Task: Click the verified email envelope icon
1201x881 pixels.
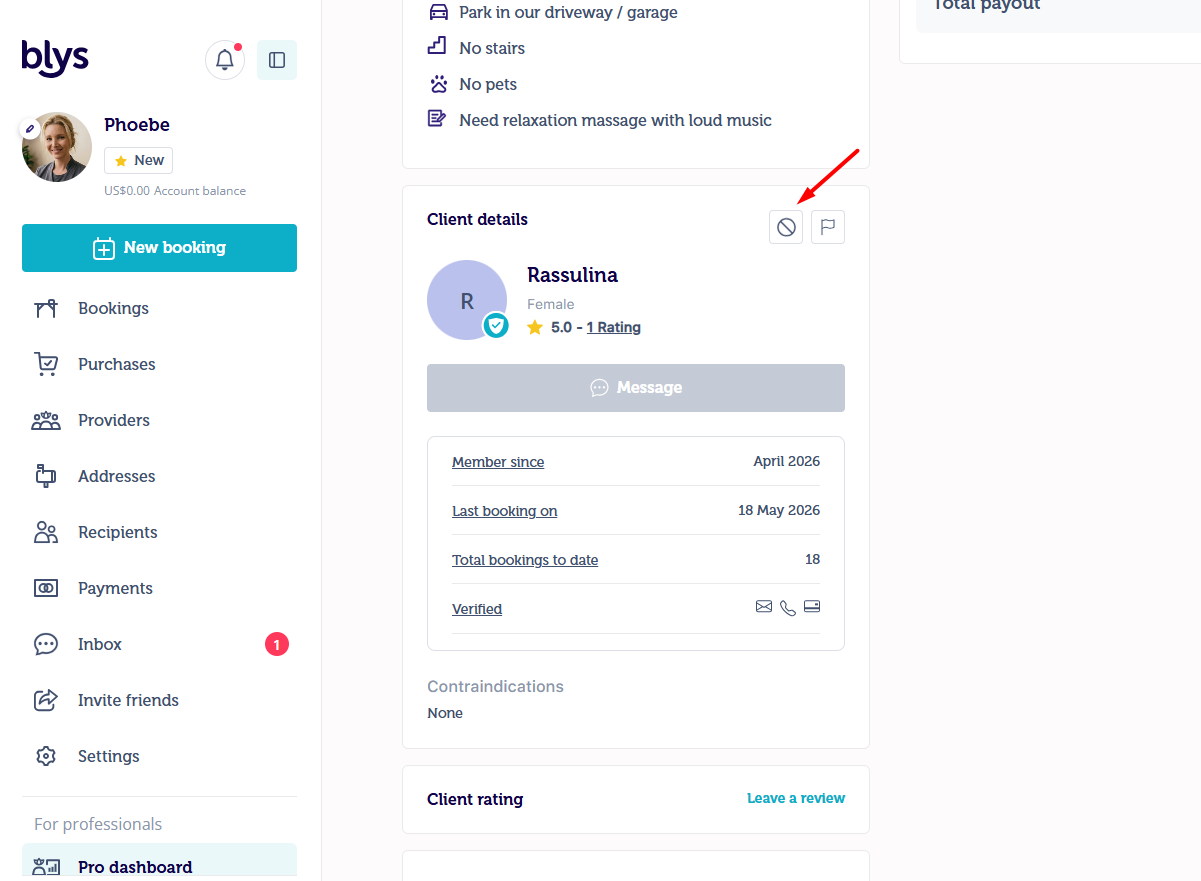Action: coord(764,607)
